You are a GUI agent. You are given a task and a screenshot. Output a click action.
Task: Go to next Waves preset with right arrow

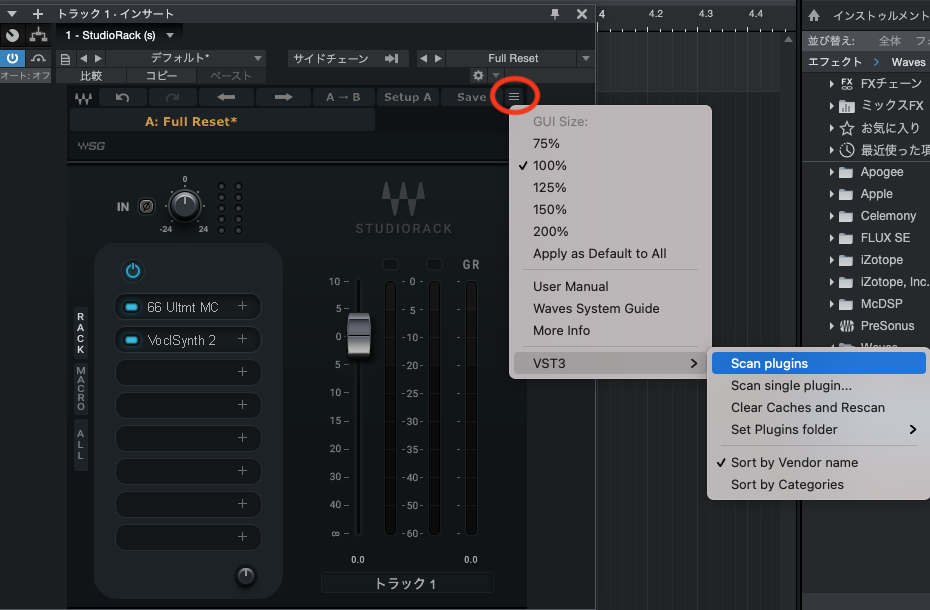point(283,97)
